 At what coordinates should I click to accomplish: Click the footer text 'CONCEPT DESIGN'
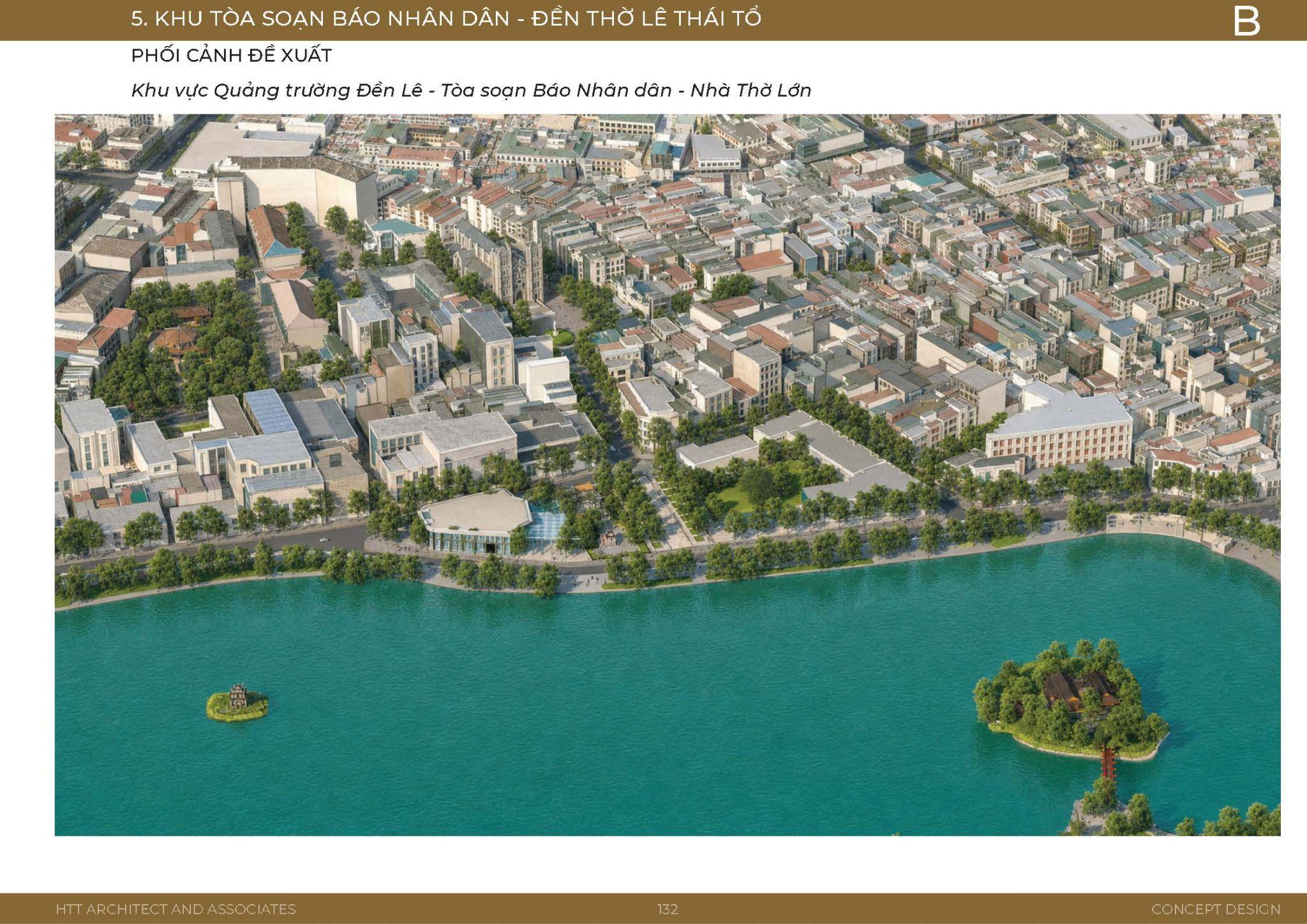pyautogui.click(x=1216, y=909)
